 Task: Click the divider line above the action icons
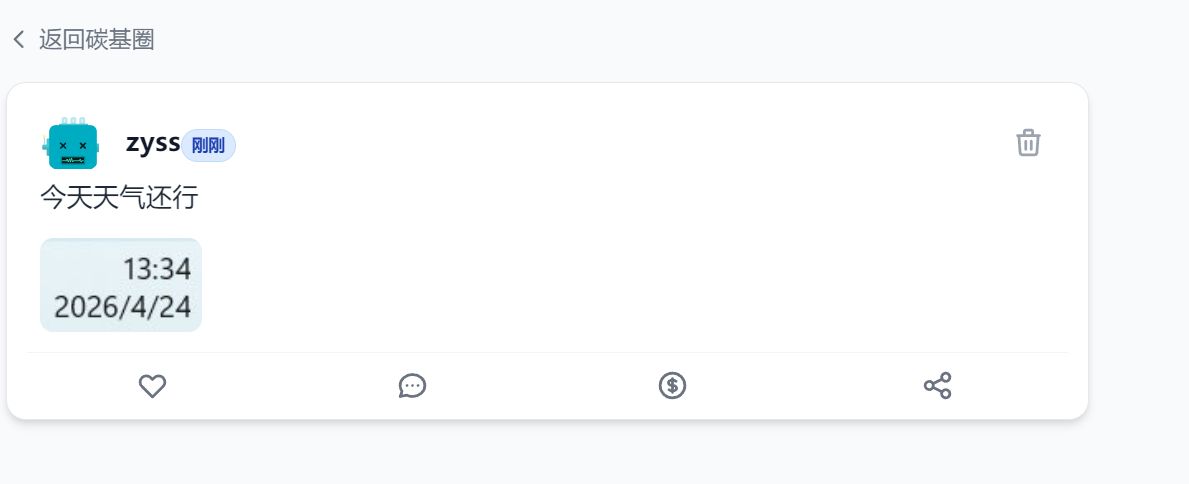click(x=547, y=352)
